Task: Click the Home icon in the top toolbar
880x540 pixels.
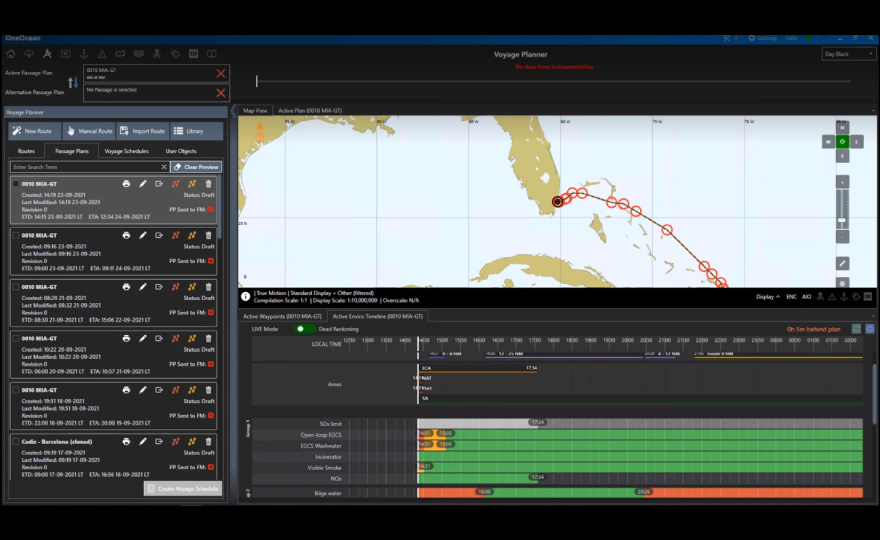Action: (x=10, y=54)
